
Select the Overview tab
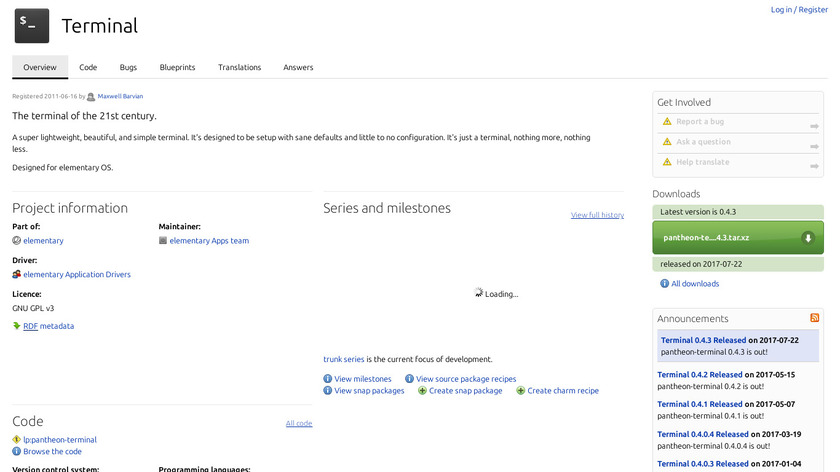[40, 67]
